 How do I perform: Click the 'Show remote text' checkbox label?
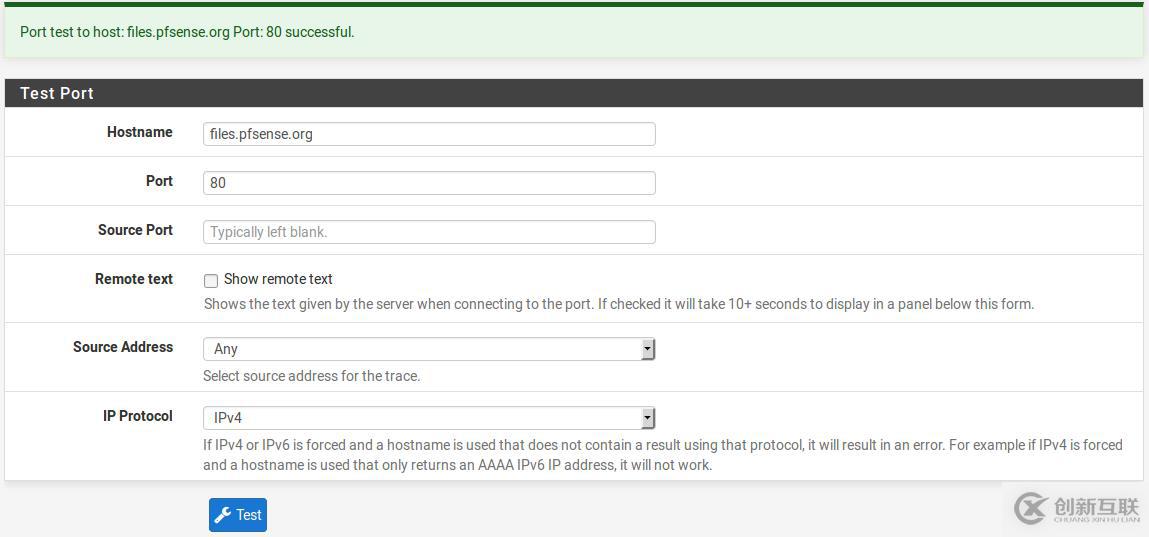(278, 279)
